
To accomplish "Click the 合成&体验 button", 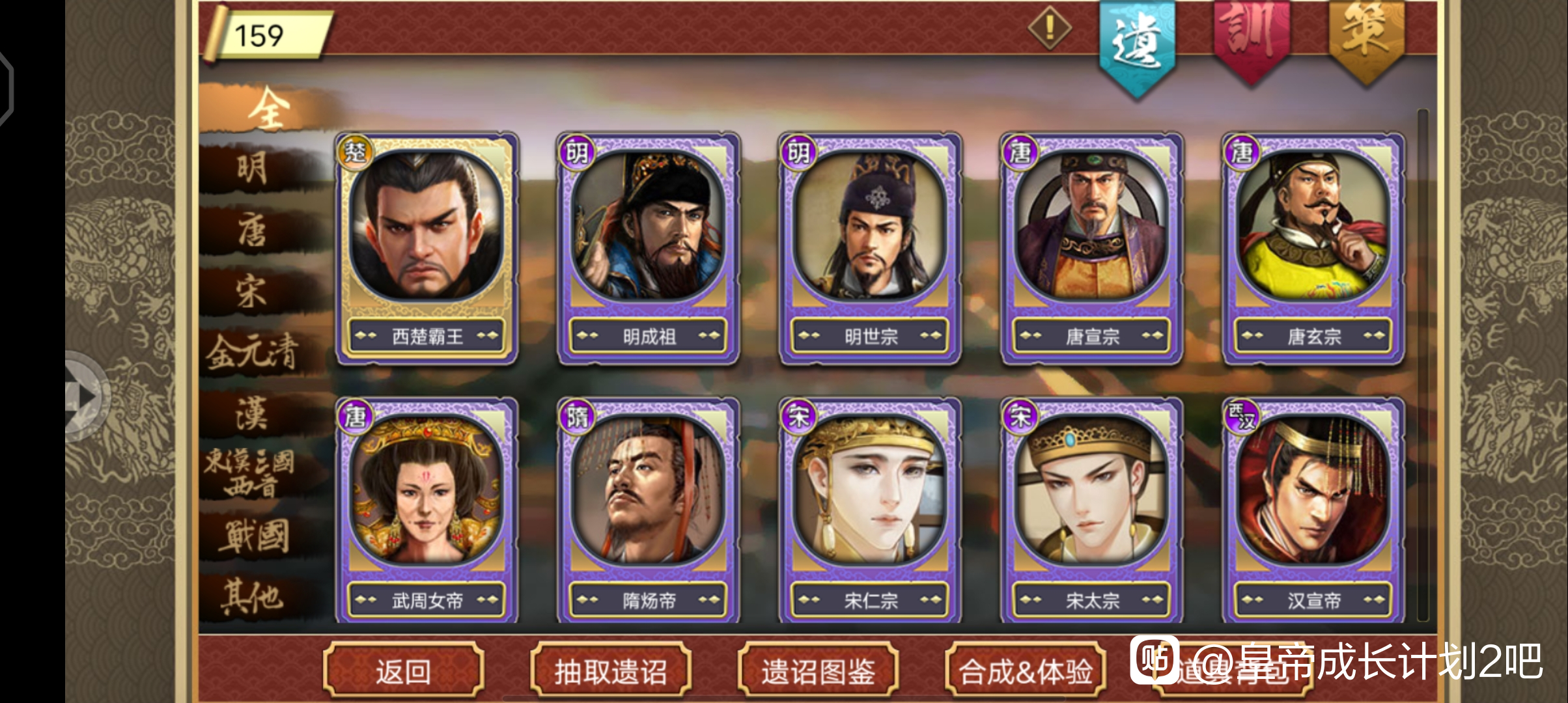I will [x=1026, y=671].
